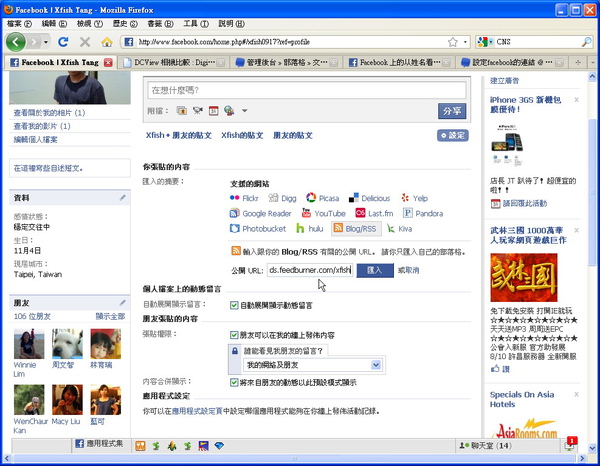600x466 pixels.
Task: Select Google Reader from supported sites
Action: click(x=260, y=213)
